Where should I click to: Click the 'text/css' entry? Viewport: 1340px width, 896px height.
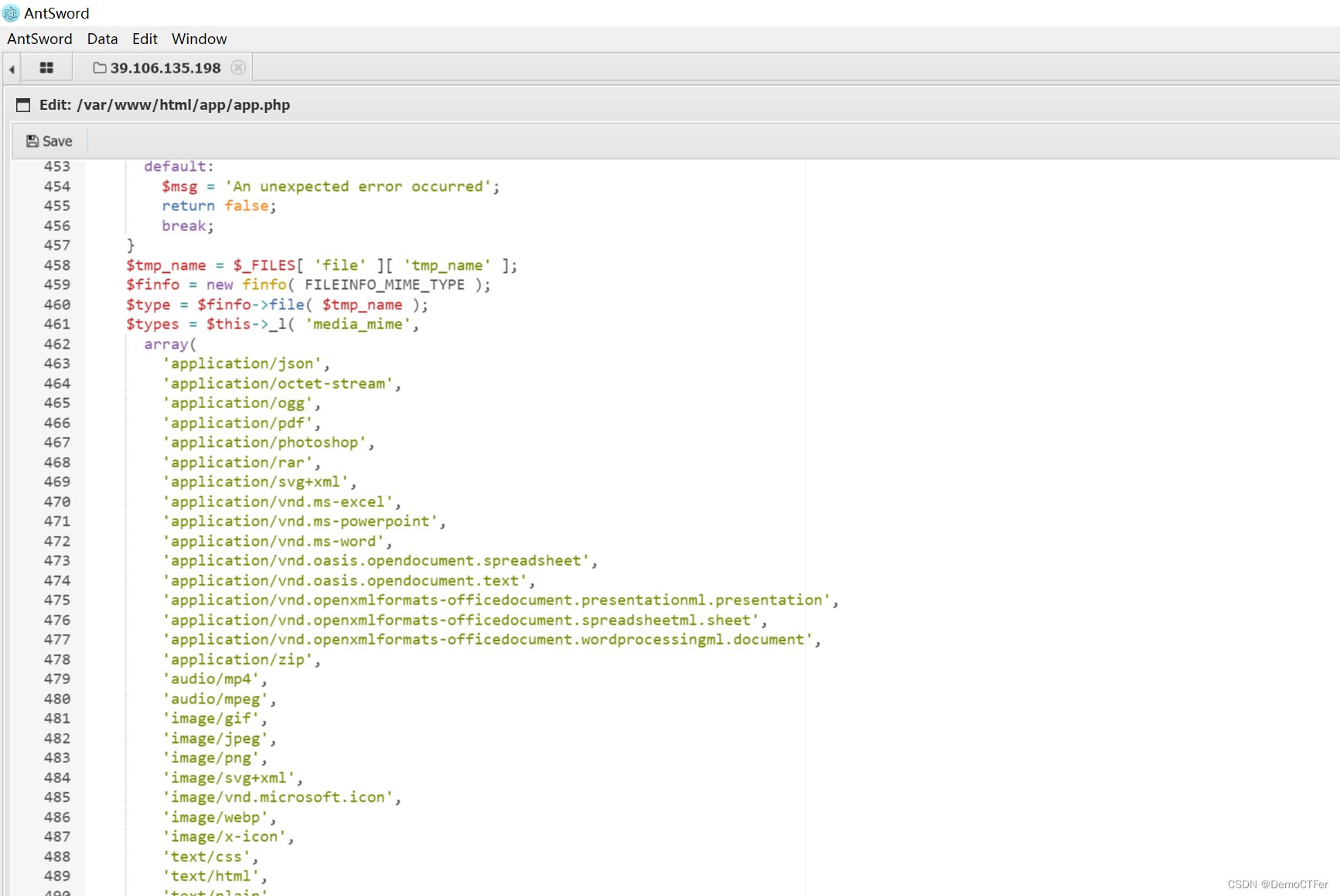(x=206, y=857)
